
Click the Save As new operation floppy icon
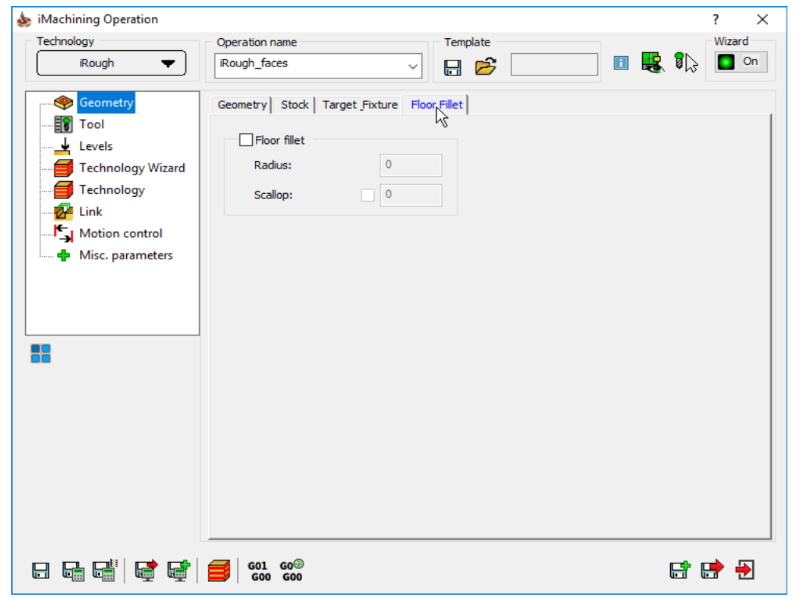click(x=678, y=570)
